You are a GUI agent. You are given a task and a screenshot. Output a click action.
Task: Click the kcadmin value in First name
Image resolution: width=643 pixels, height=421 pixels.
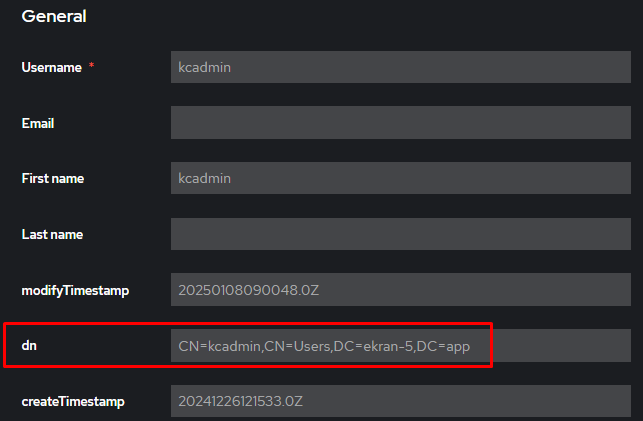click(204, 179)
